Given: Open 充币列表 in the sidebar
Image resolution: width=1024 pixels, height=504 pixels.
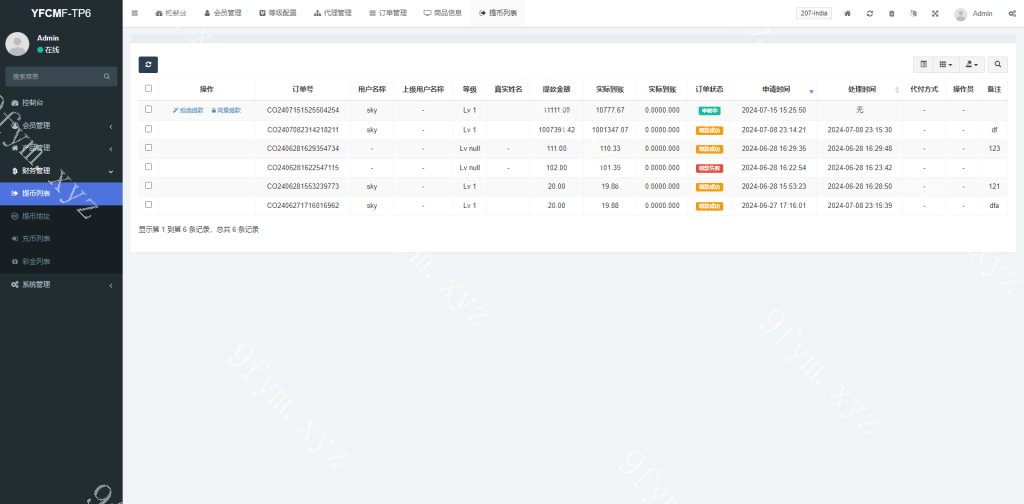Looking at the screenshot, I should (61, 239).
